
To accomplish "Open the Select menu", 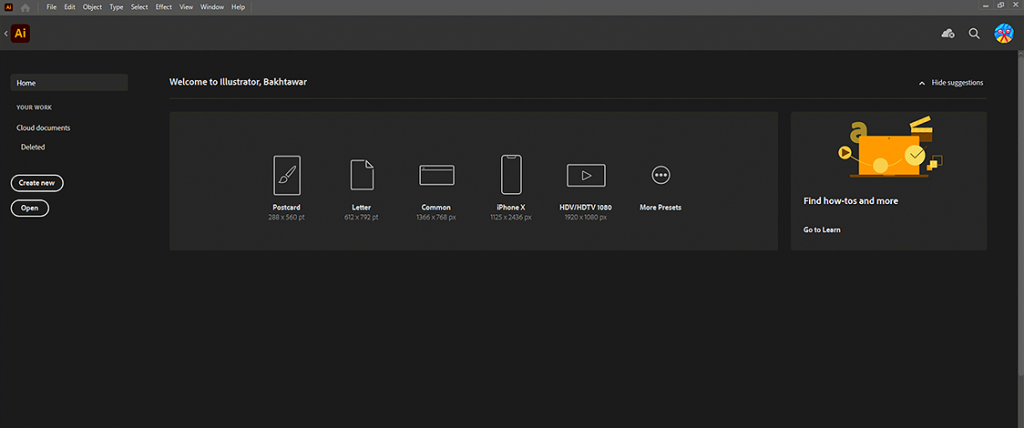I will [139, 7].
